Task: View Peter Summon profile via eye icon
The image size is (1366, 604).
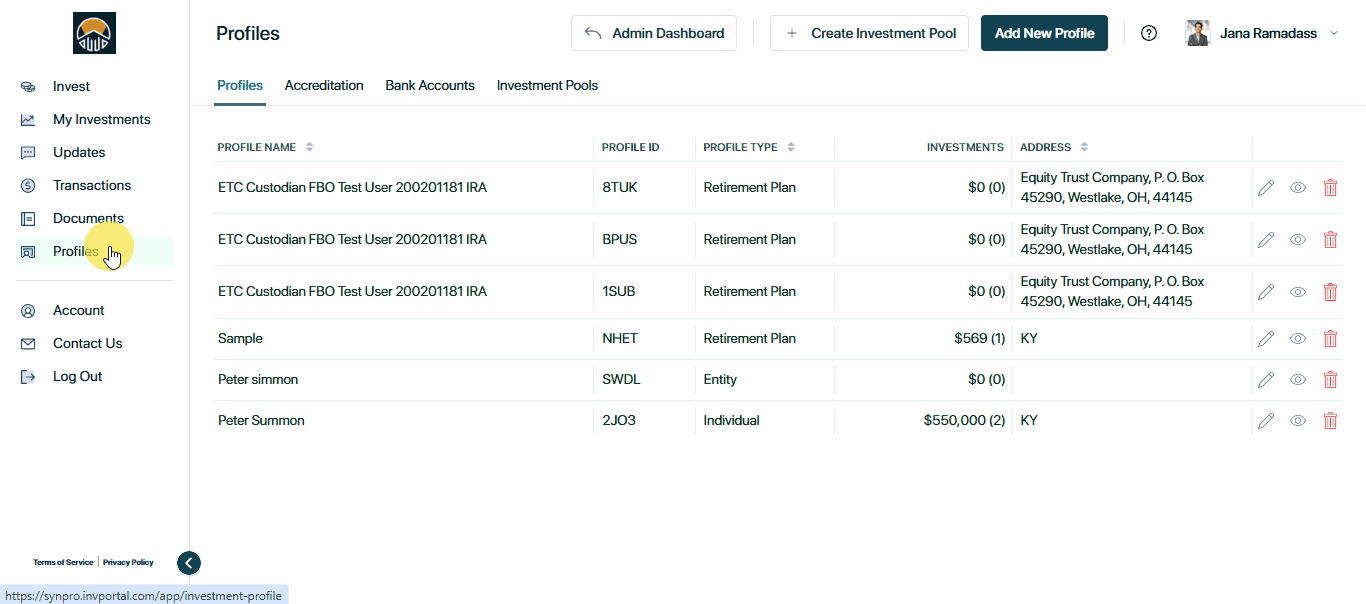Action: [1298, 421]
